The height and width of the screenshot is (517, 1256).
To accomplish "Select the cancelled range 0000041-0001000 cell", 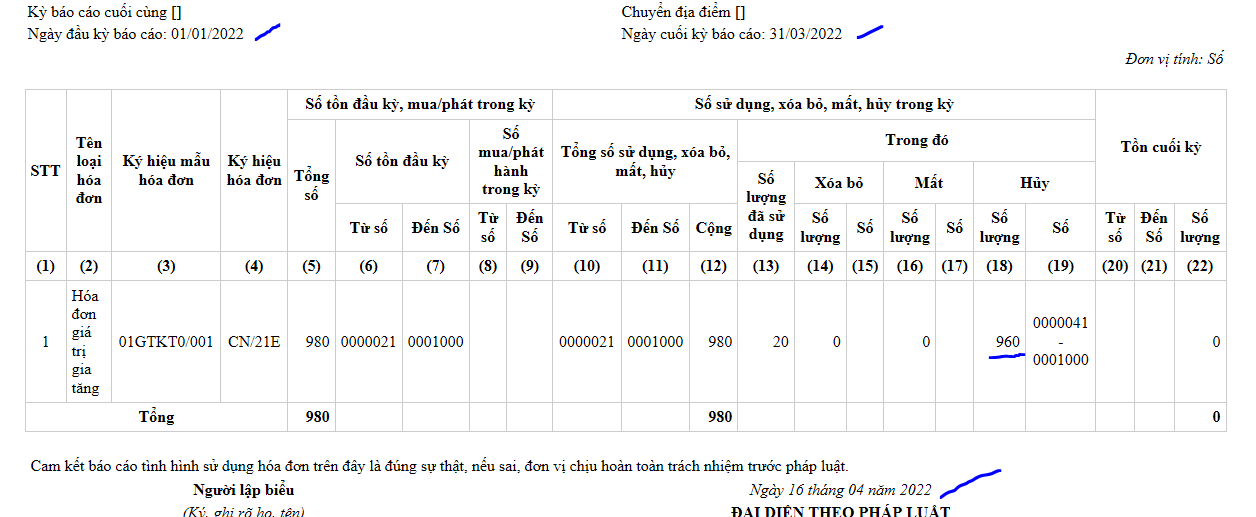I will 1060,342.
